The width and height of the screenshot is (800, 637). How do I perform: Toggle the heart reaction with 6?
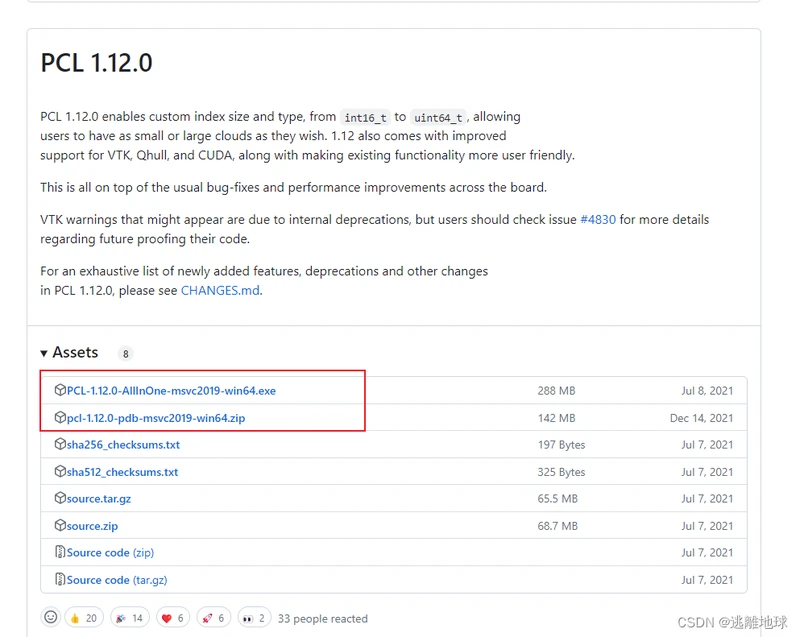tap(171, 618)
